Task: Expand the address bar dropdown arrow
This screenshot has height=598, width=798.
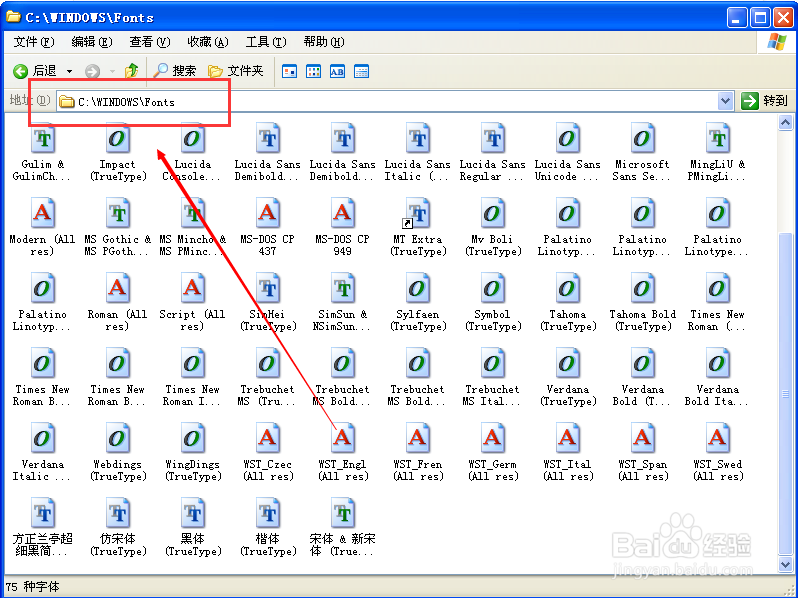Action: click(x=725, y=101)
